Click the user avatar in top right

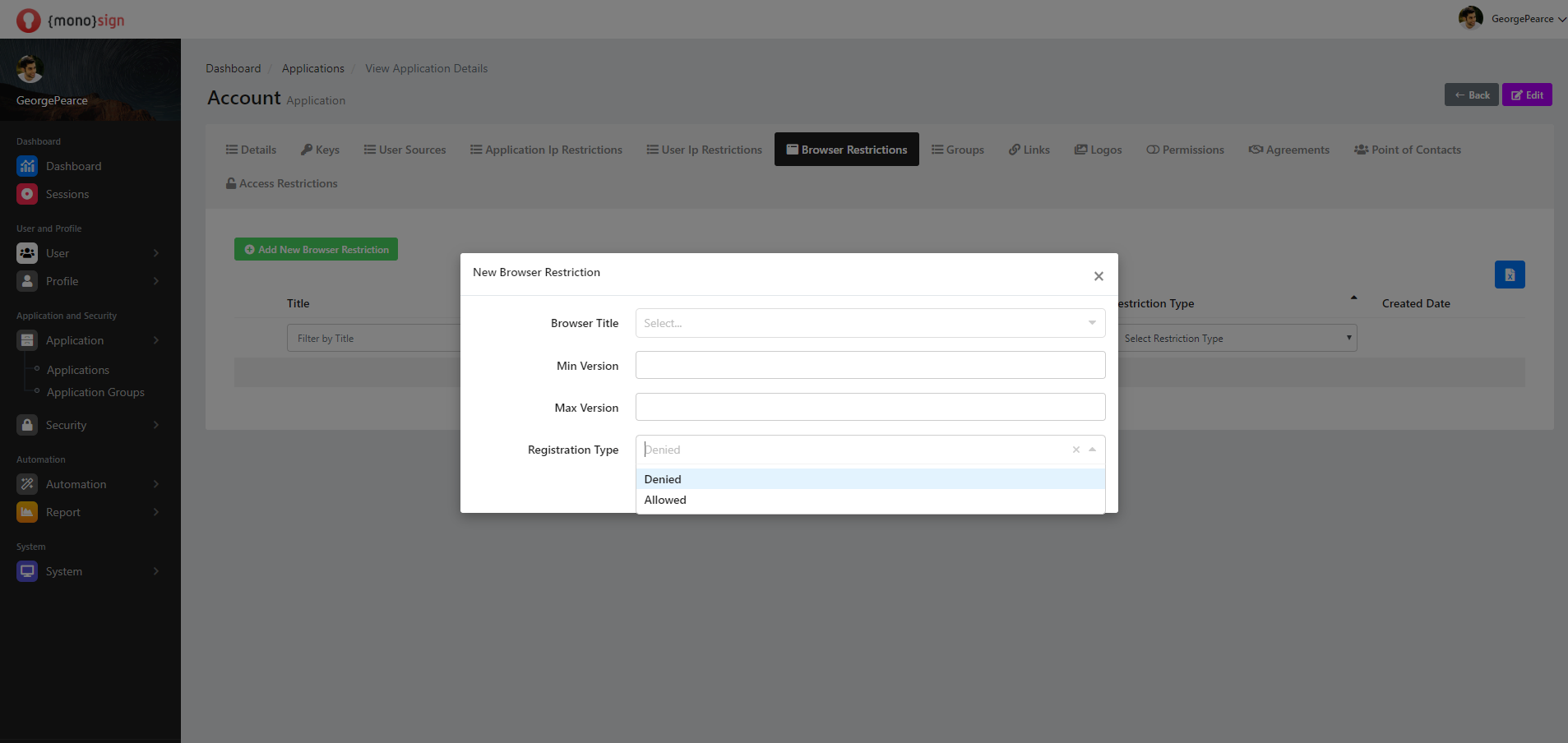click(1470, 18)
